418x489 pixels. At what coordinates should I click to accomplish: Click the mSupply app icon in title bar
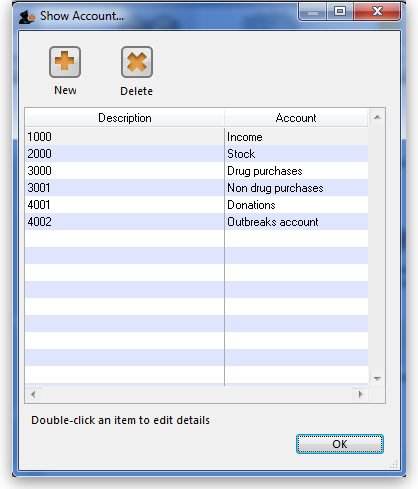[27, 16]
